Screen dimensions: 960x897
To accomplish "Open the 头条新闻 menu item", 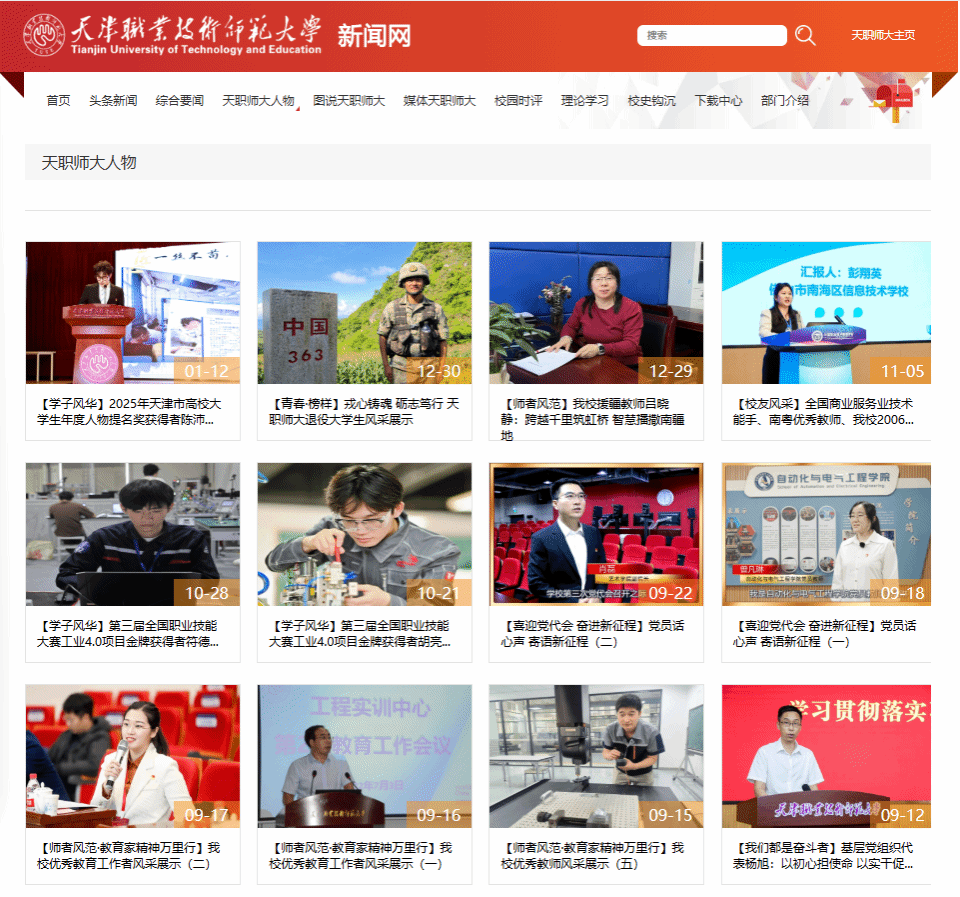I will click(113, 100).
